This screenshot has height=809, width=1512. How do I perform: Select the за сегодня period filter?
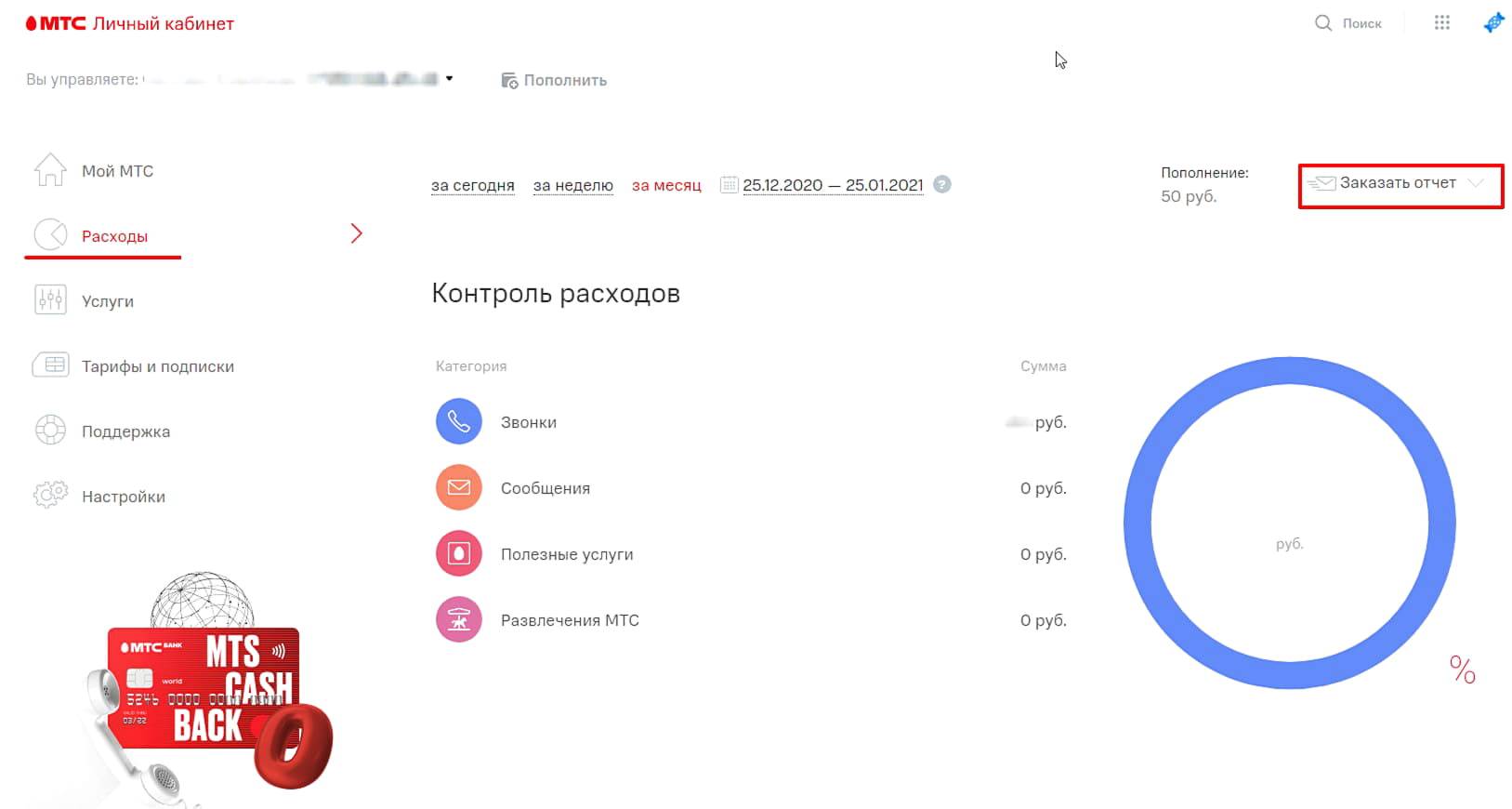pos(472,185)
